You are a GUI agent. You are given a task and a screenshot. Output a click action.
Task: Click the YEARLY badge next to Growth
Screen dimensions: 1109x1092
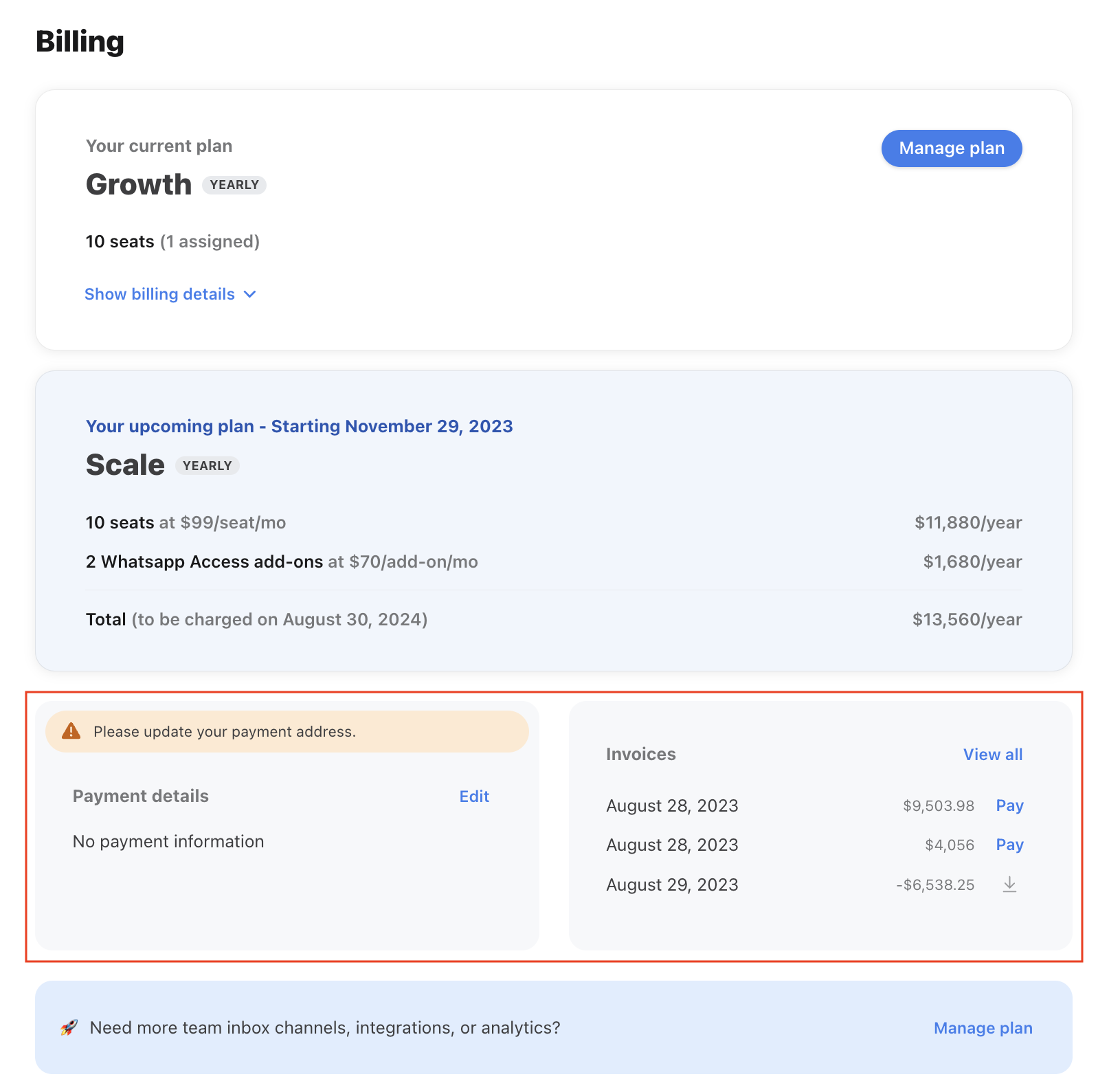234,184
